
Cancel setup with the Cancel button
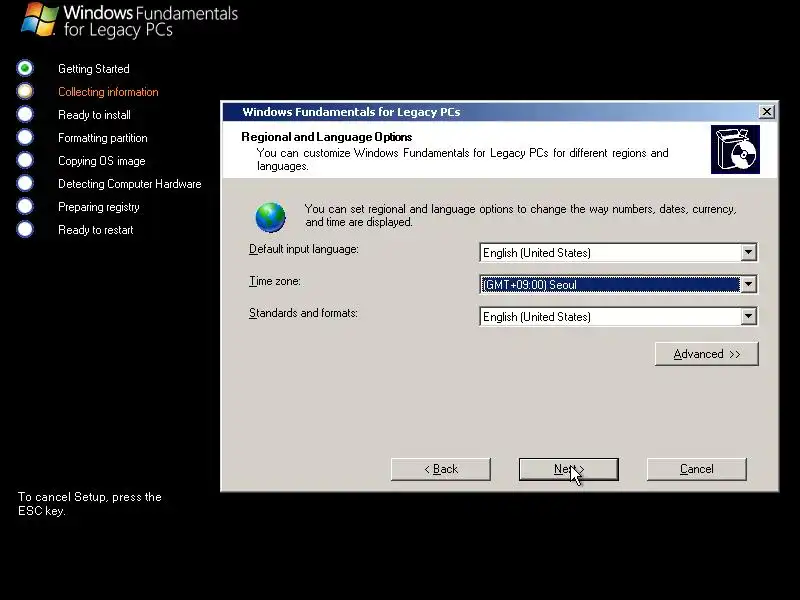(696, 469)
